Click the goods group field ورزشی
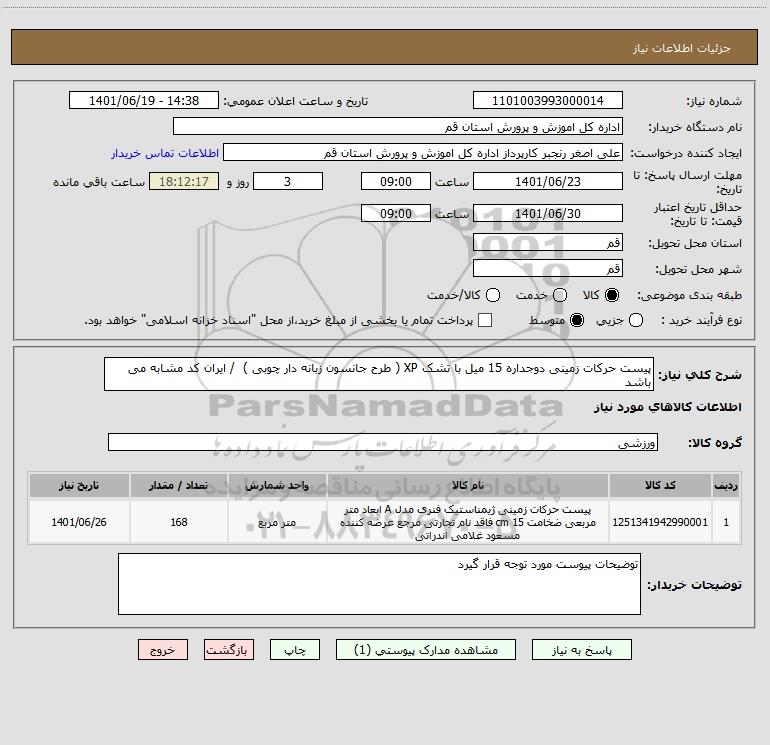This screenshot has width=770, height=745. tap(383, 442)
